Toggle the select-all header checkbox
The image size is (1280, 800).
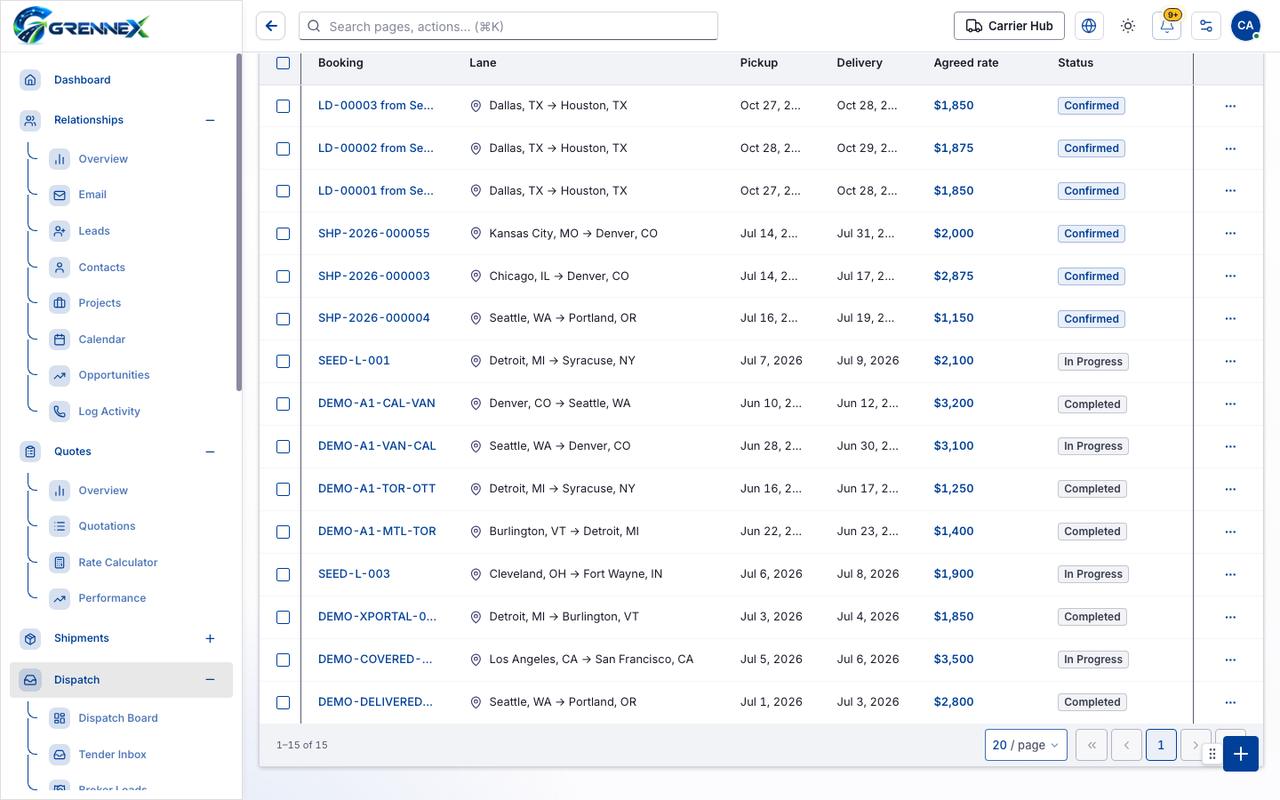[283, 63]
